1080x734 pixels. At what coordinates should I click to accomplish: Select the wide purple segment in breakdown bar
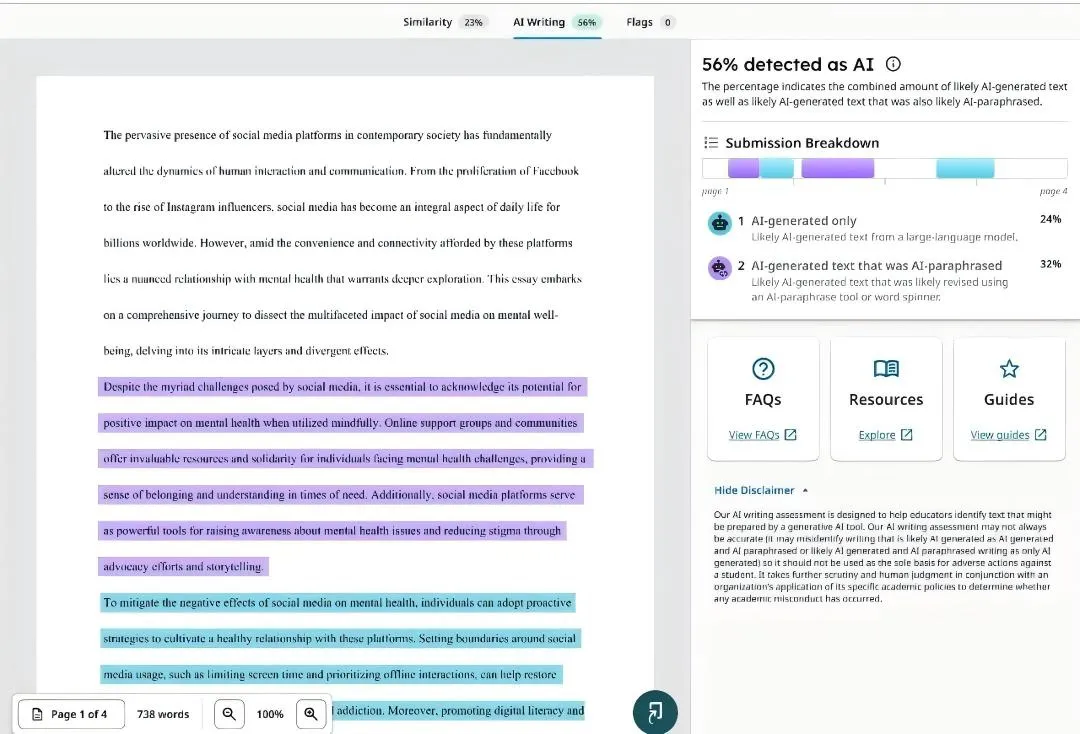(x=838, y=168)
